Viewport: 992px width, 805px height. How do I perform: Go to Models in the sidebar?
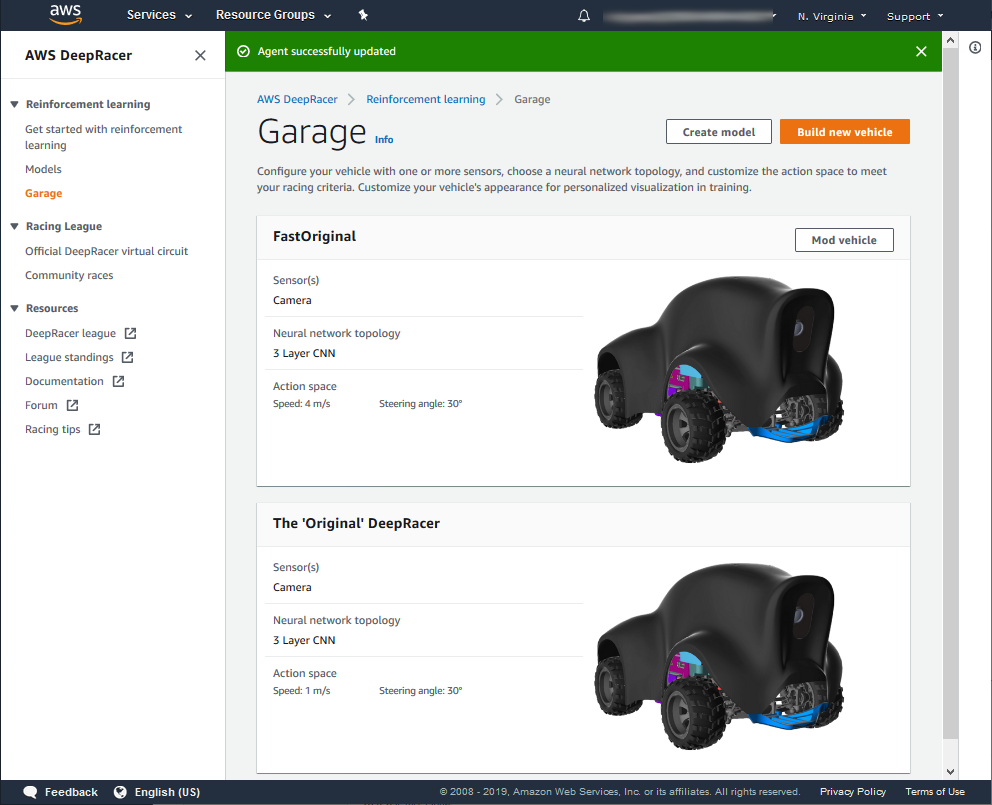coord(43,169)
